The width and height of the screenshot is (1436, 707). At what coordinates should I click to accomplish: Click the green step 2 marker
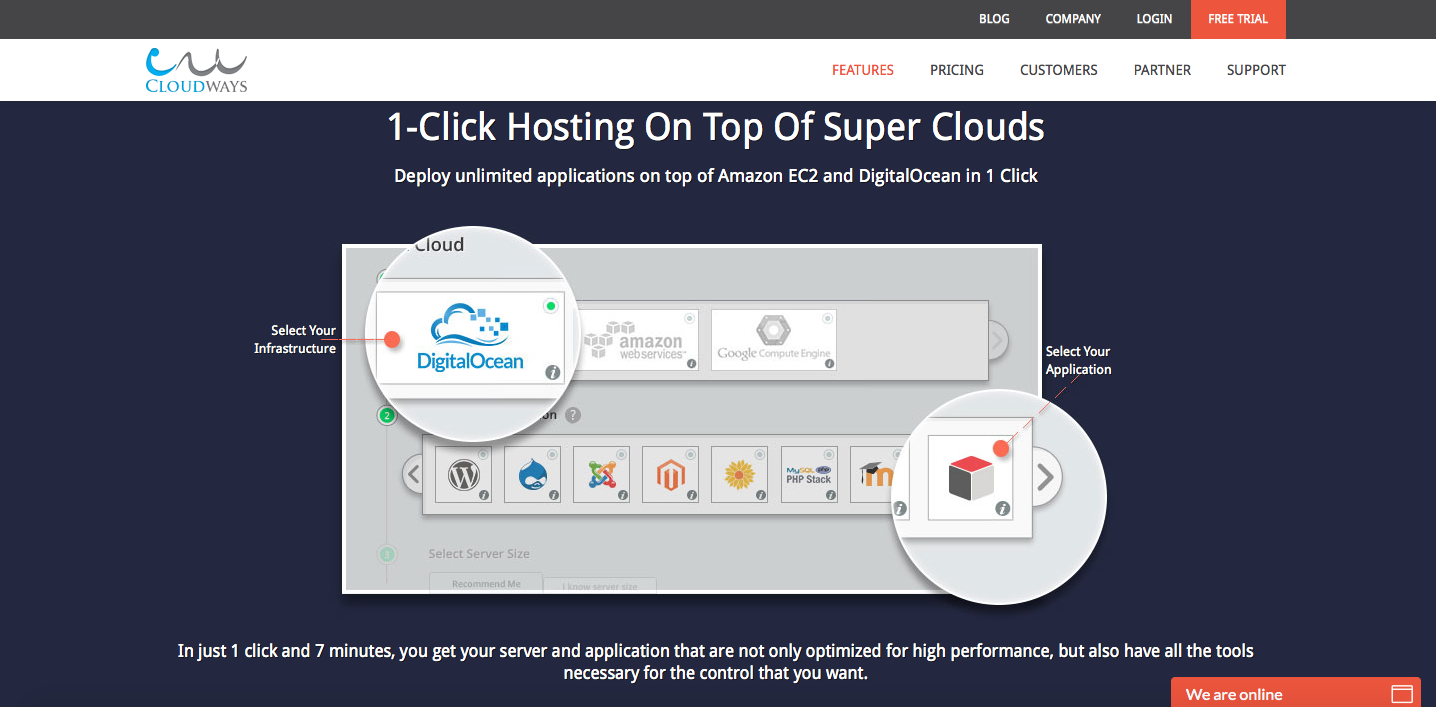coord(387,415)
